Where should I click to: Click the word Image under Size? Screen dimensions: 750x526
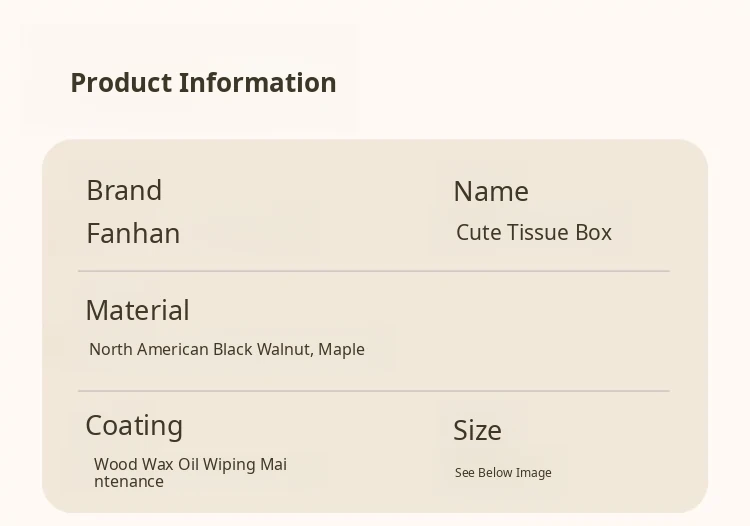click(x=534, y=473)
